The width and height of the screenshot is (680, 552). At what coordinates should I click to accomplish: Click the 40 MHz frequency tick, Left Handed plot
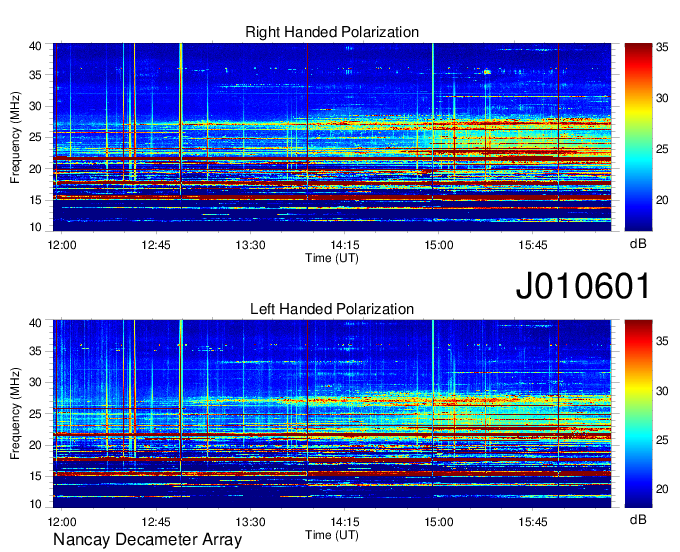point(36,323)
